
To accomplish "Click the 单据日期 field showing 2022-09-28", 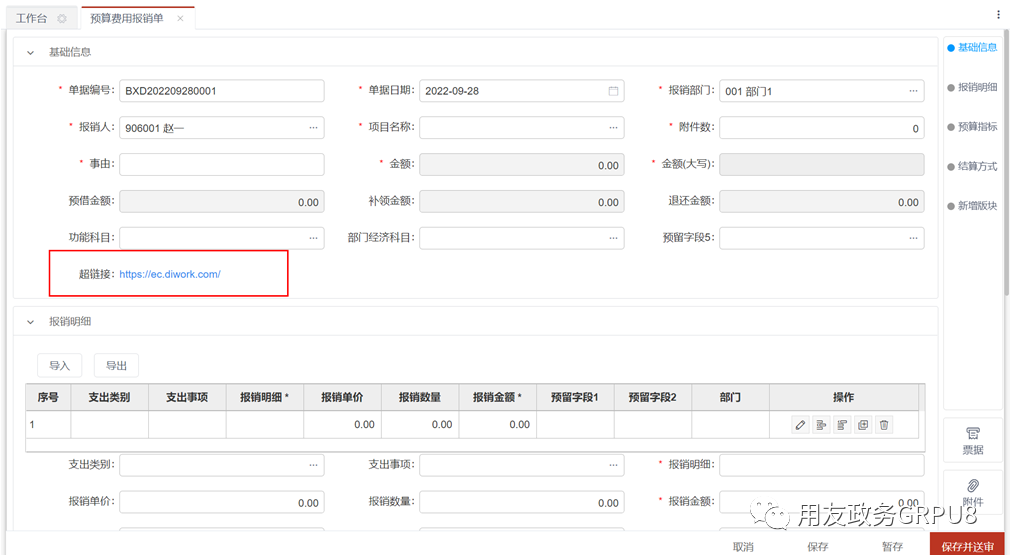I will click(x=522, y=91).
